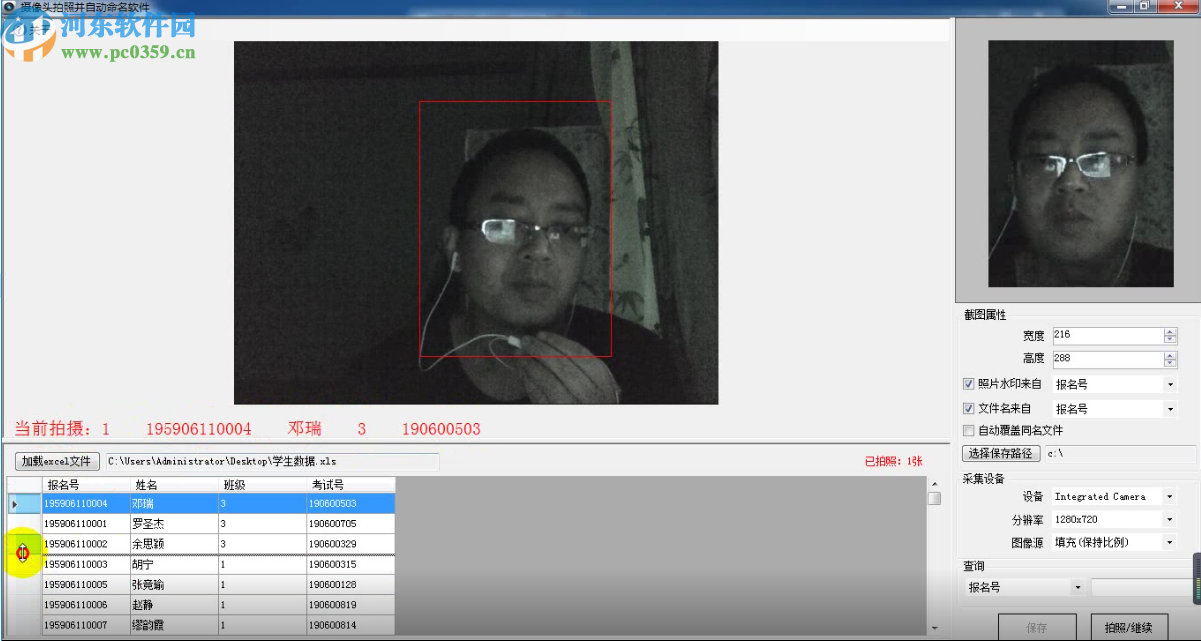Click the 高度 input showing 288
Image resolution: width=1201 pixels, height=641 pixels.
[1108, 359]
